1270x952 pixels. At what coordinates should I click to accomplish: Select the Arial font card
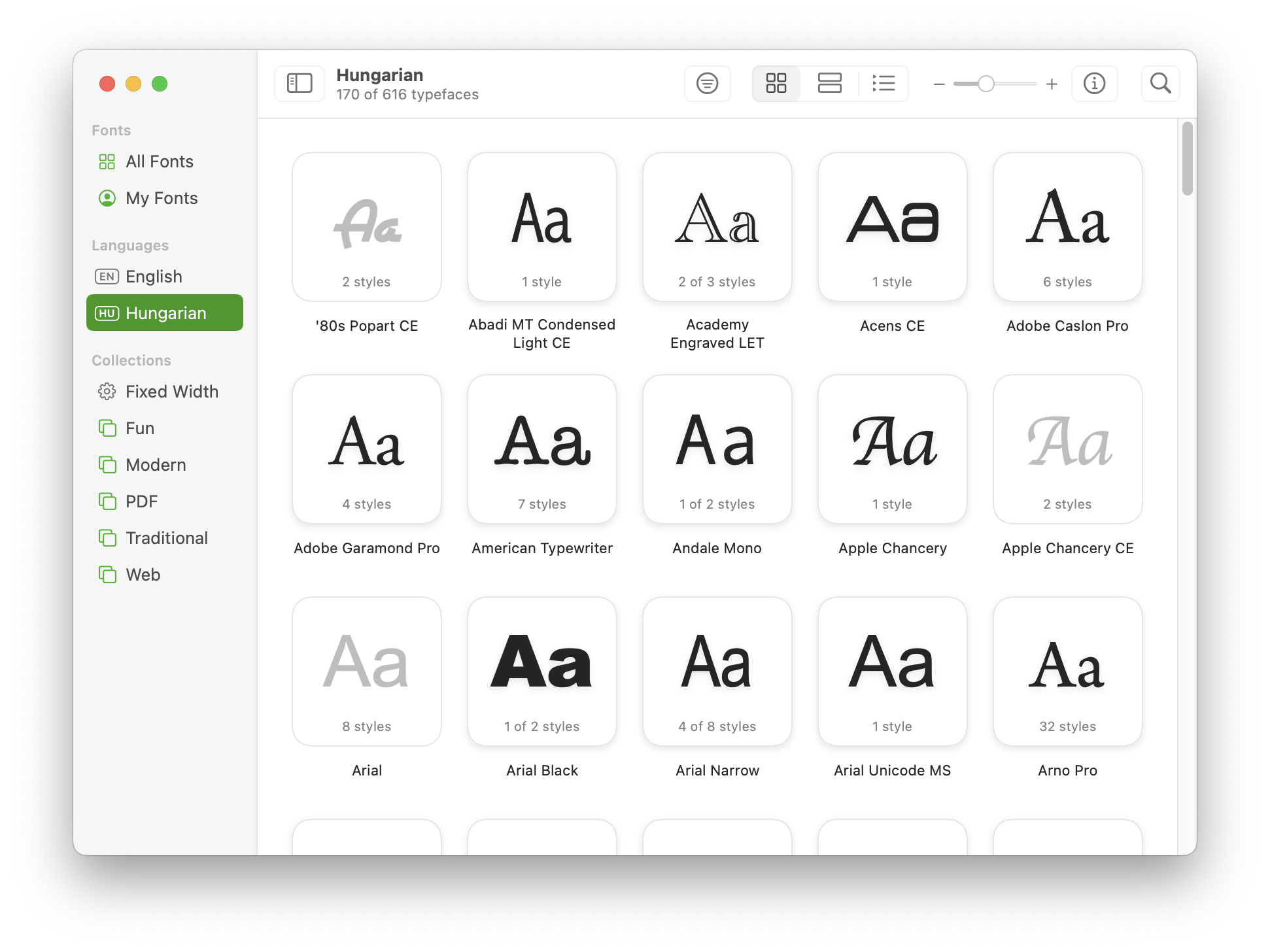coord(367,671)
